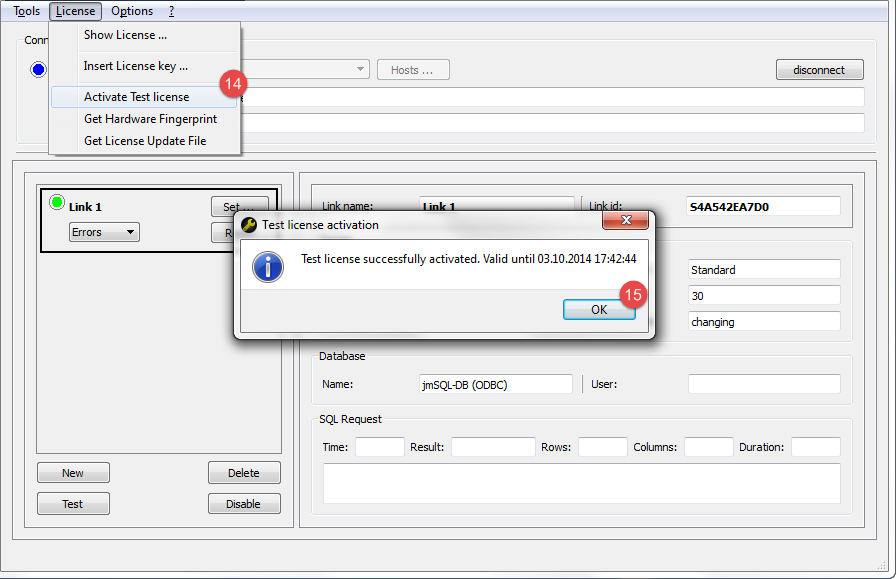Delete the selected link
896x579 pixels.
pyautogui.click(x=244, y=472)
